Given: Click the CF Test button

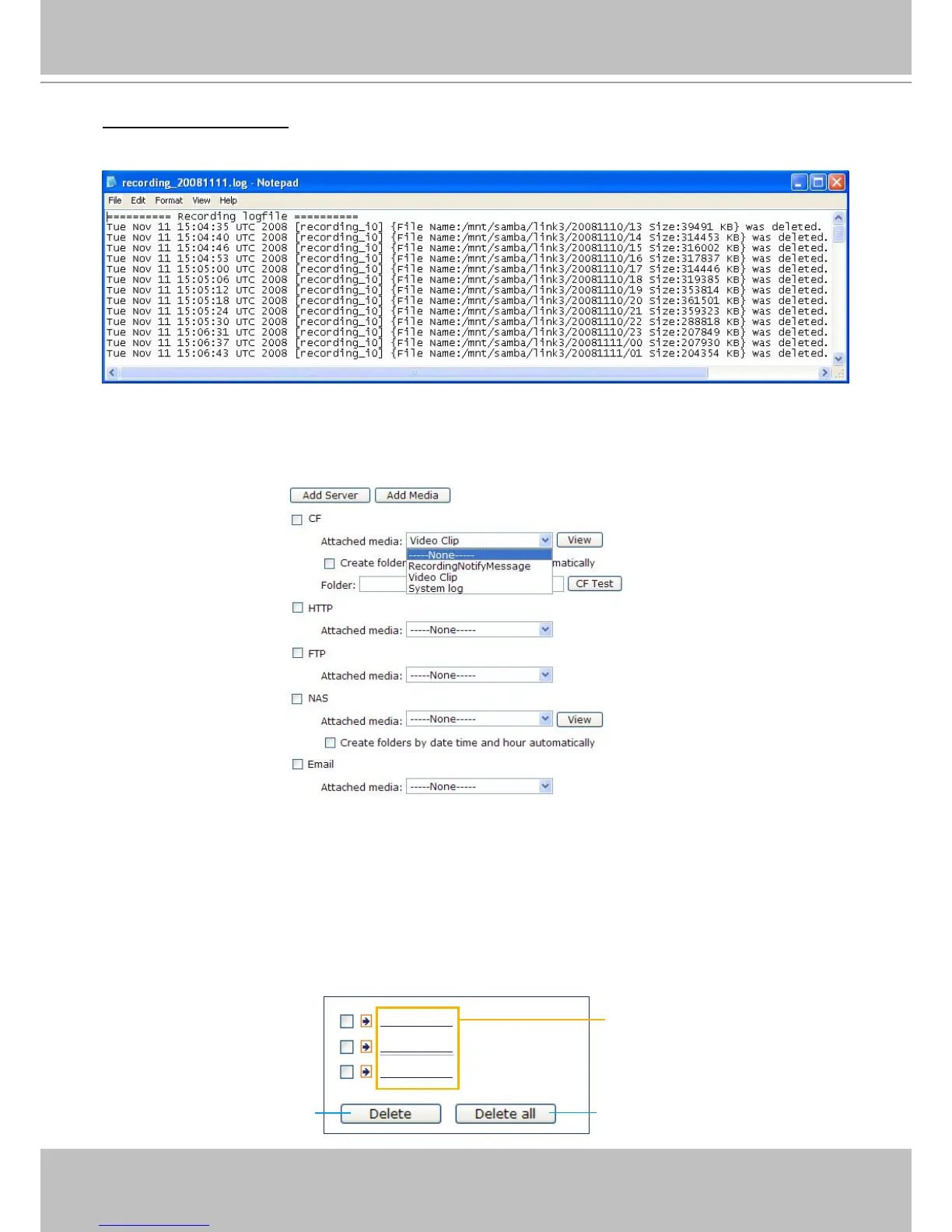Looking at the screenshot, I should 594,583.
